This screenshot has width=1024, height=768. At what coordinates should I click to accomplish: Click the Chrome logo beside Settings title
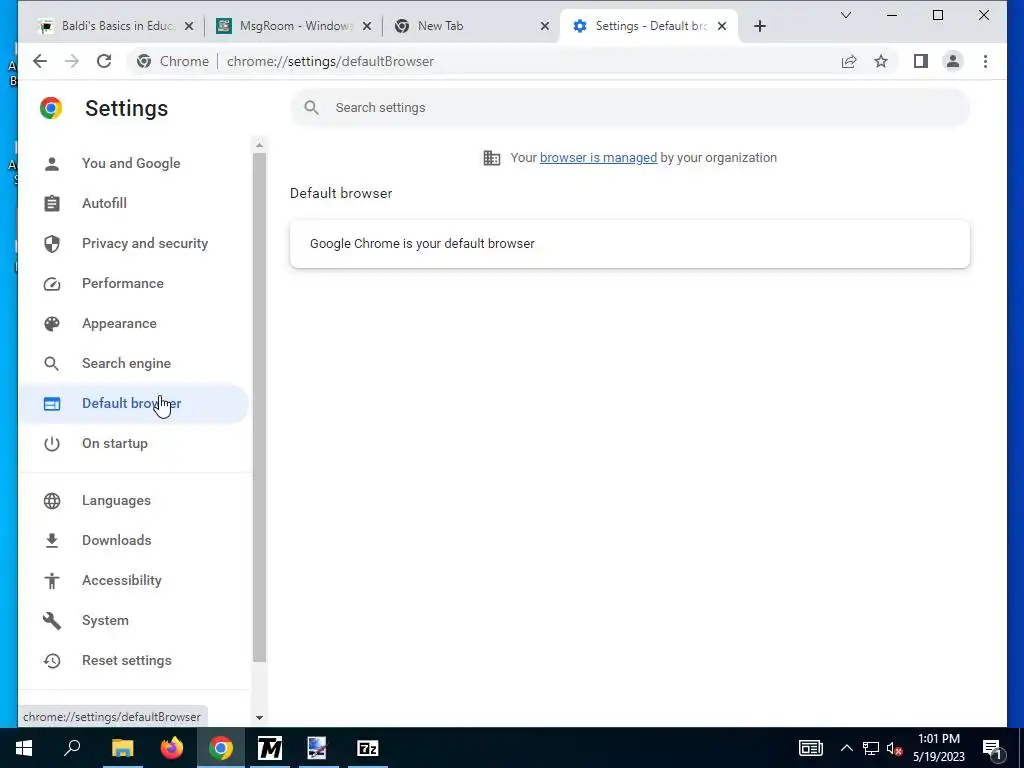pyautogui.click(x=51, y=108)
